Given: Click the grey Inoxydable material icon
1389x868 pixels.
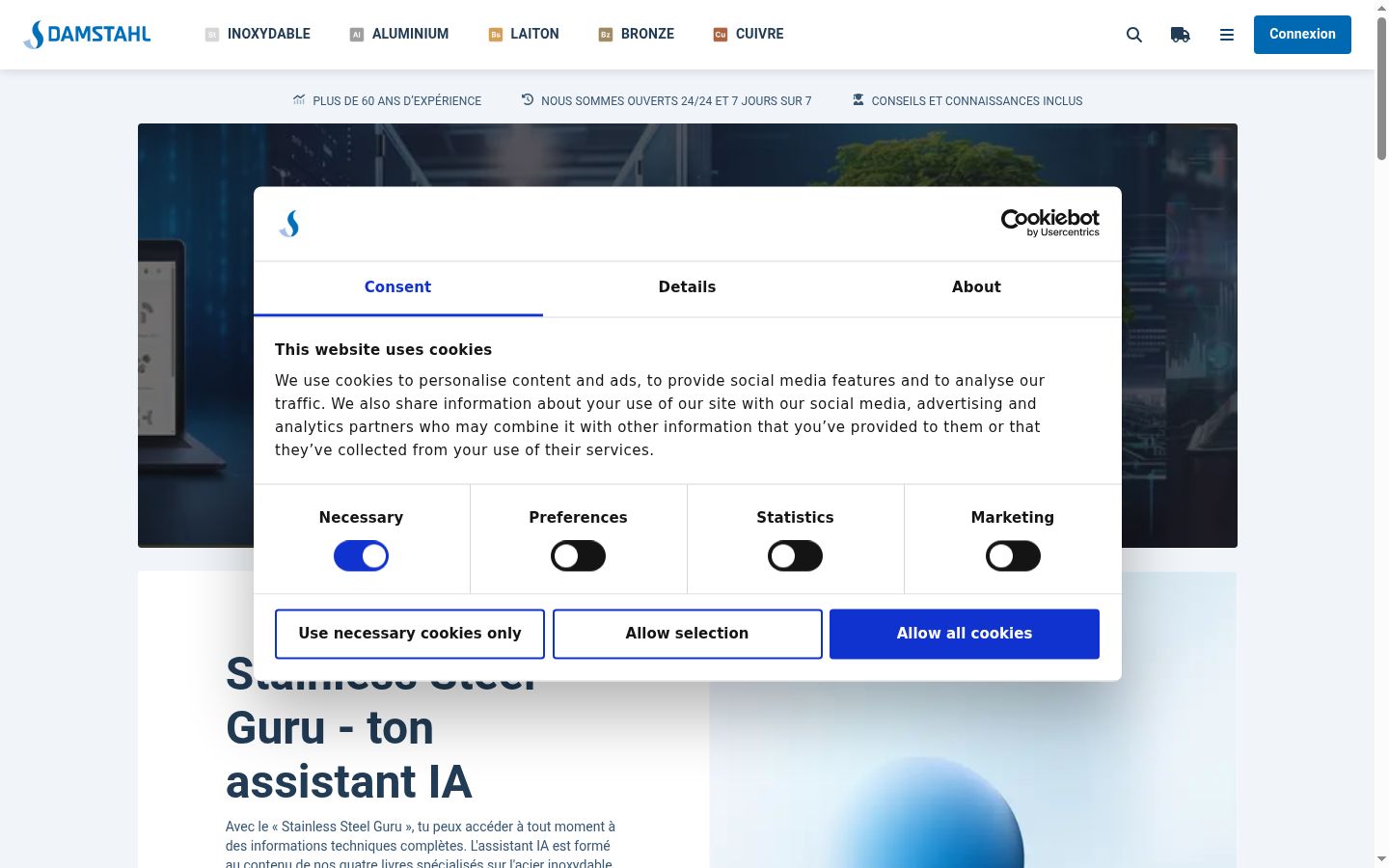Looking at the screenshot, I should coord(212,35).
